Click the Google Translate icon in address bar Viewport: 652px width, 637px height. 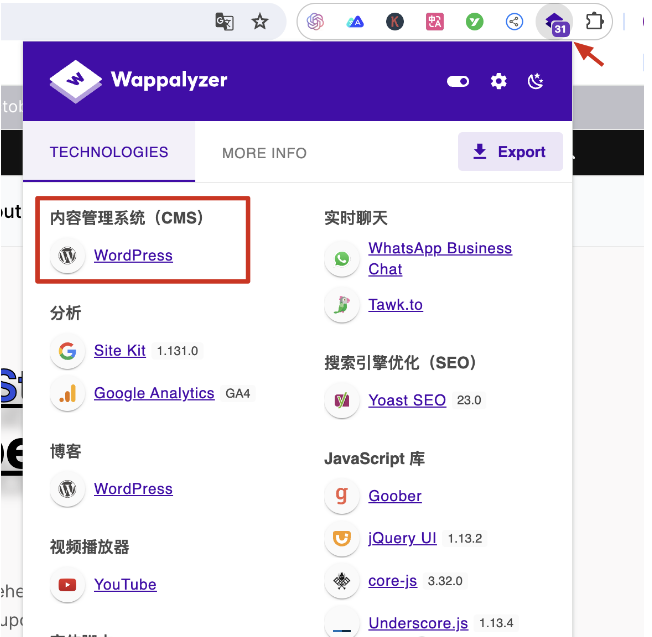224,22
